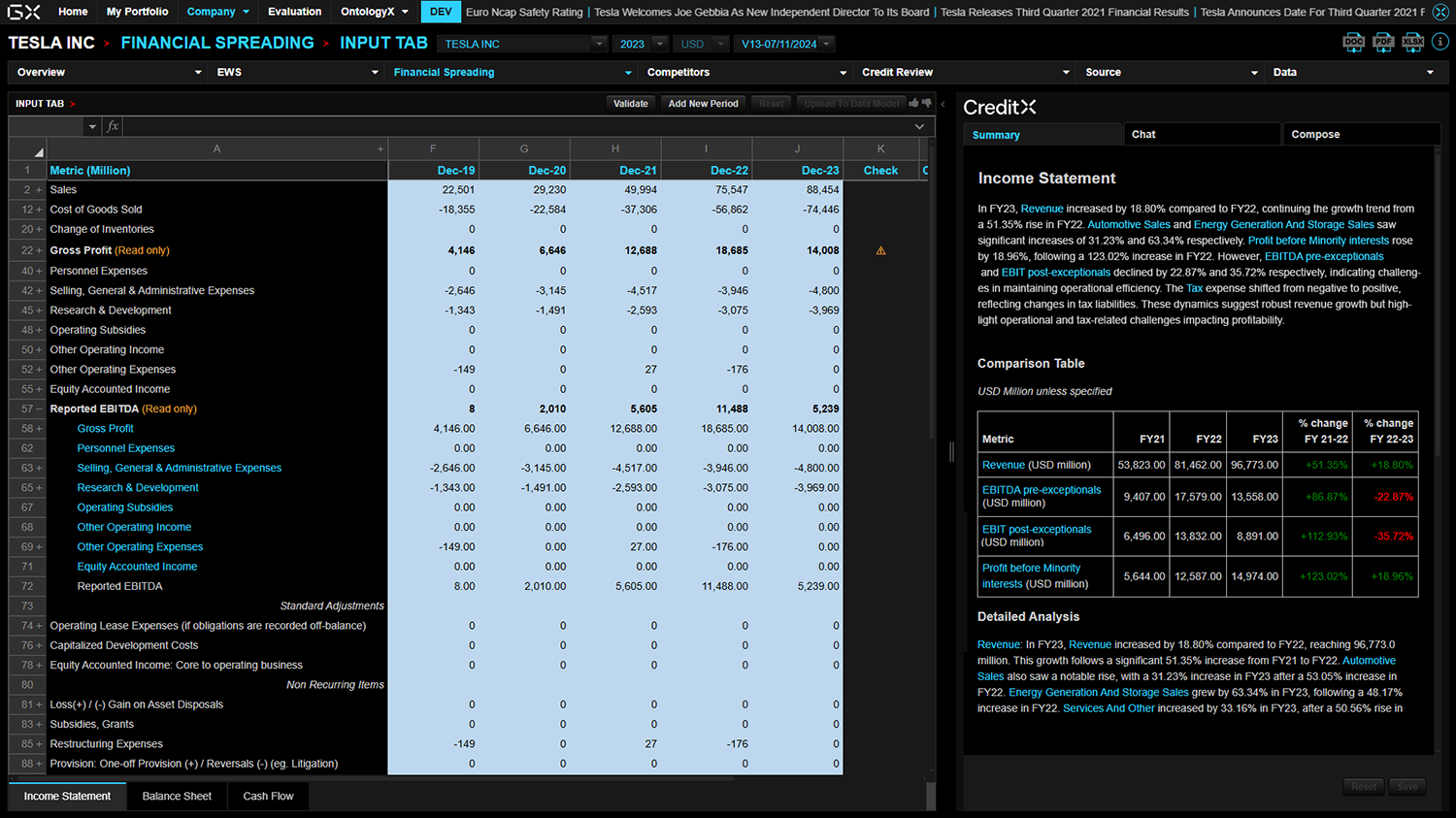Open the Overview dropdown menu
Image resolution: width=1456 pixels, height=818 pixels.
click(x=109, y=72)
